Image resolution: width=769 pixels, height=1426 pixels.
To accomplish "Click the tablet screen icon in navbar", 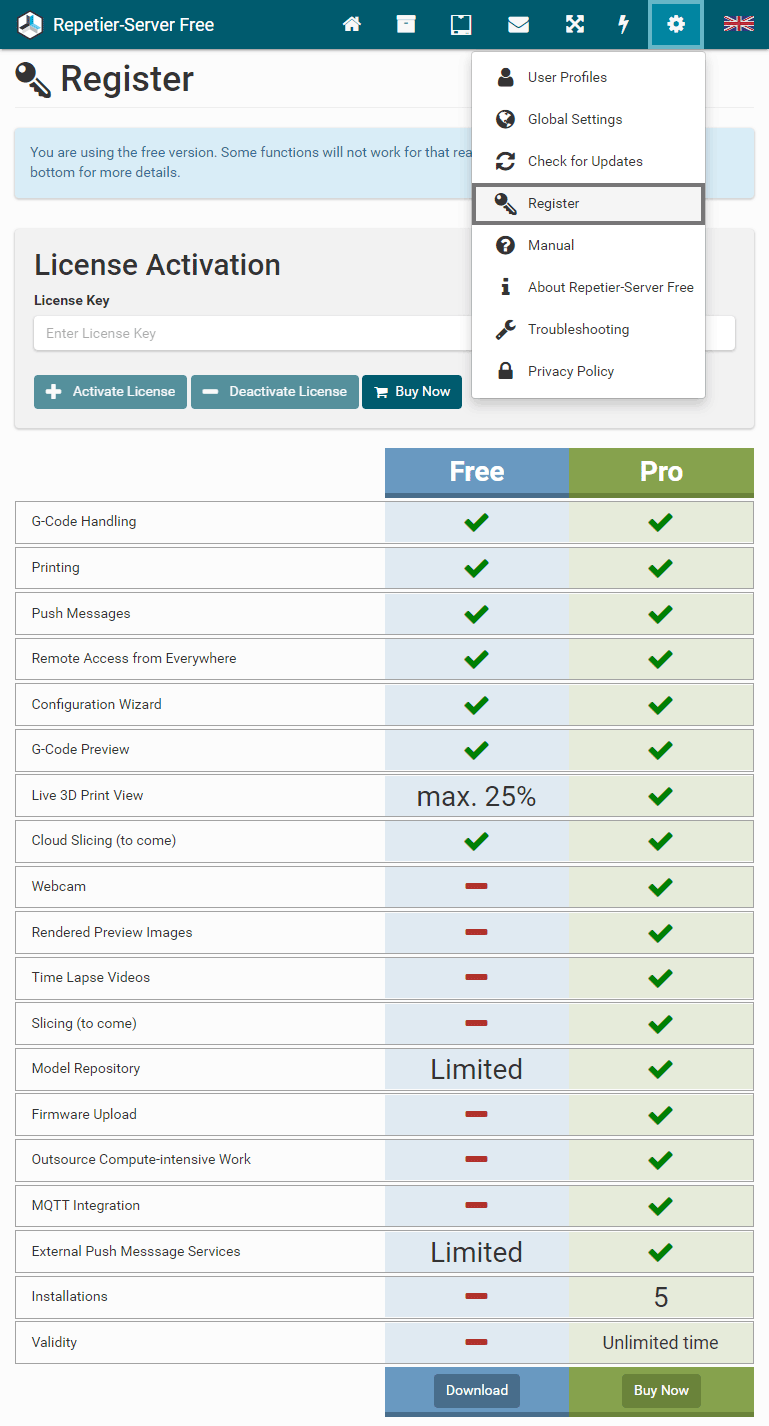I will [x=461, y=25].
